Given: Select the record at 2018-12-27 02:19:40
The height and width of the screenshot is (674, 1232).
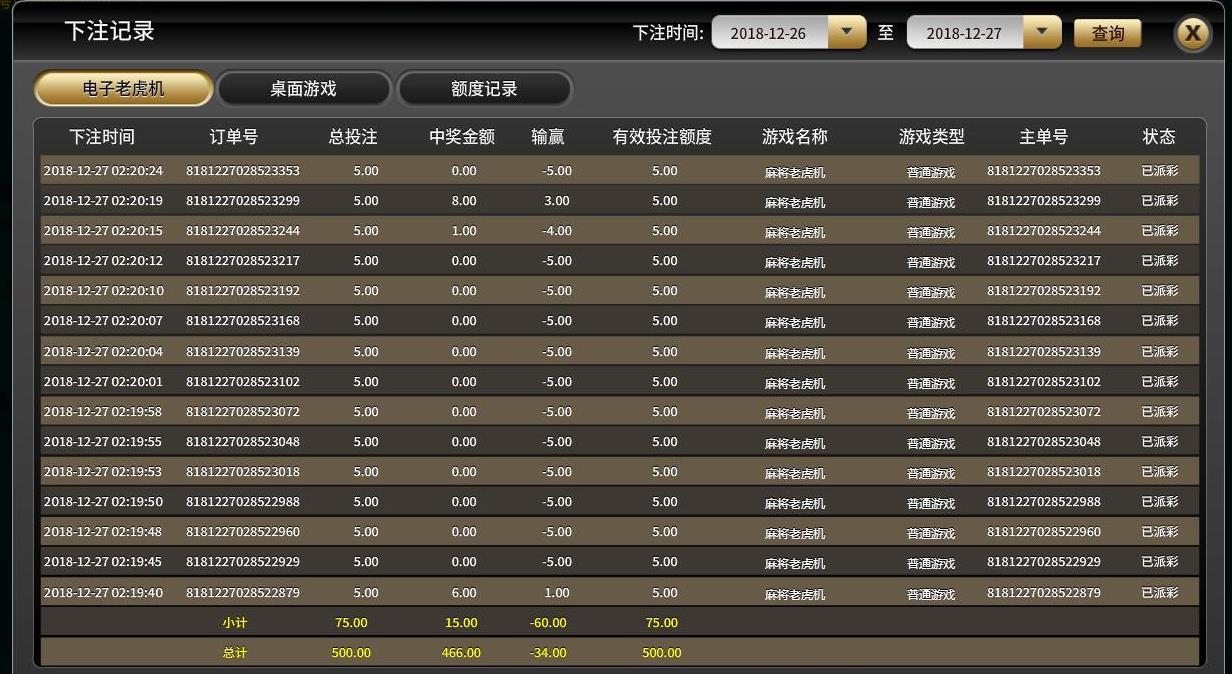Looking at the screenshot, I should pyautogui.click(x=103, y=593).
